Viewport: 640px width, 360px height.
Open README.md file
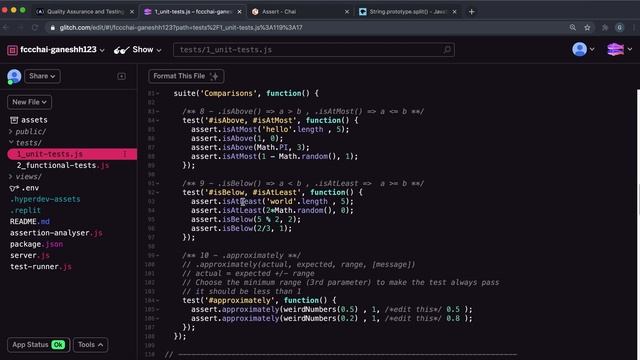tap(30, 222)
